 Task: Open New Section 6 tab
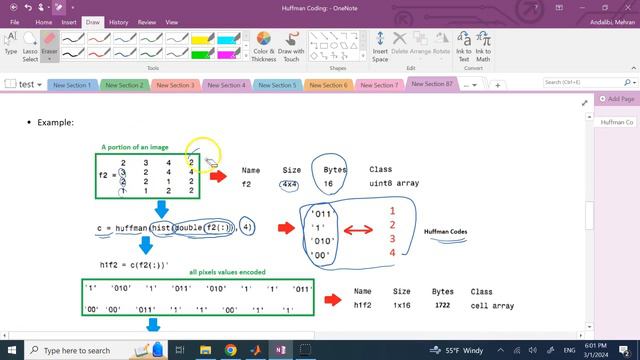(x=328, y=85)
